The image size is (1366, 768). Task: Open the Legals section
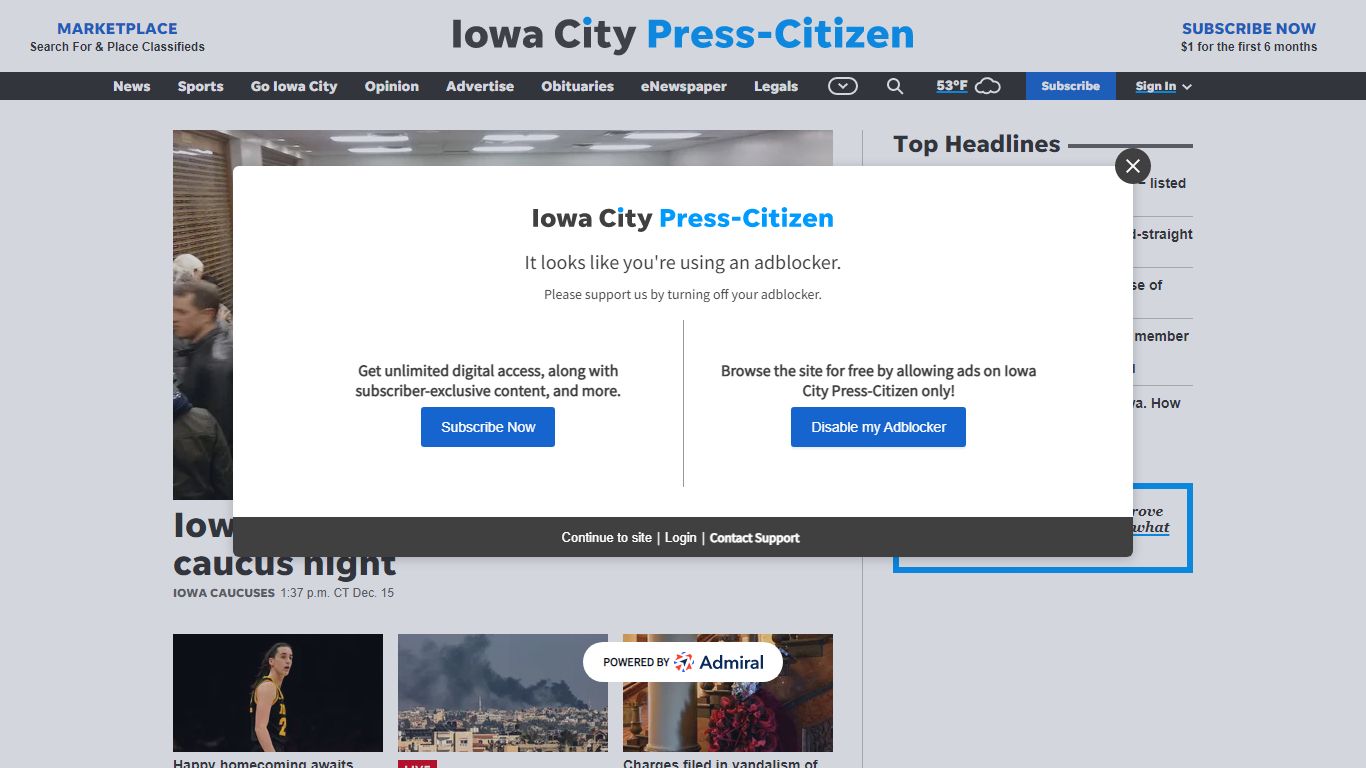coord(776,86)
